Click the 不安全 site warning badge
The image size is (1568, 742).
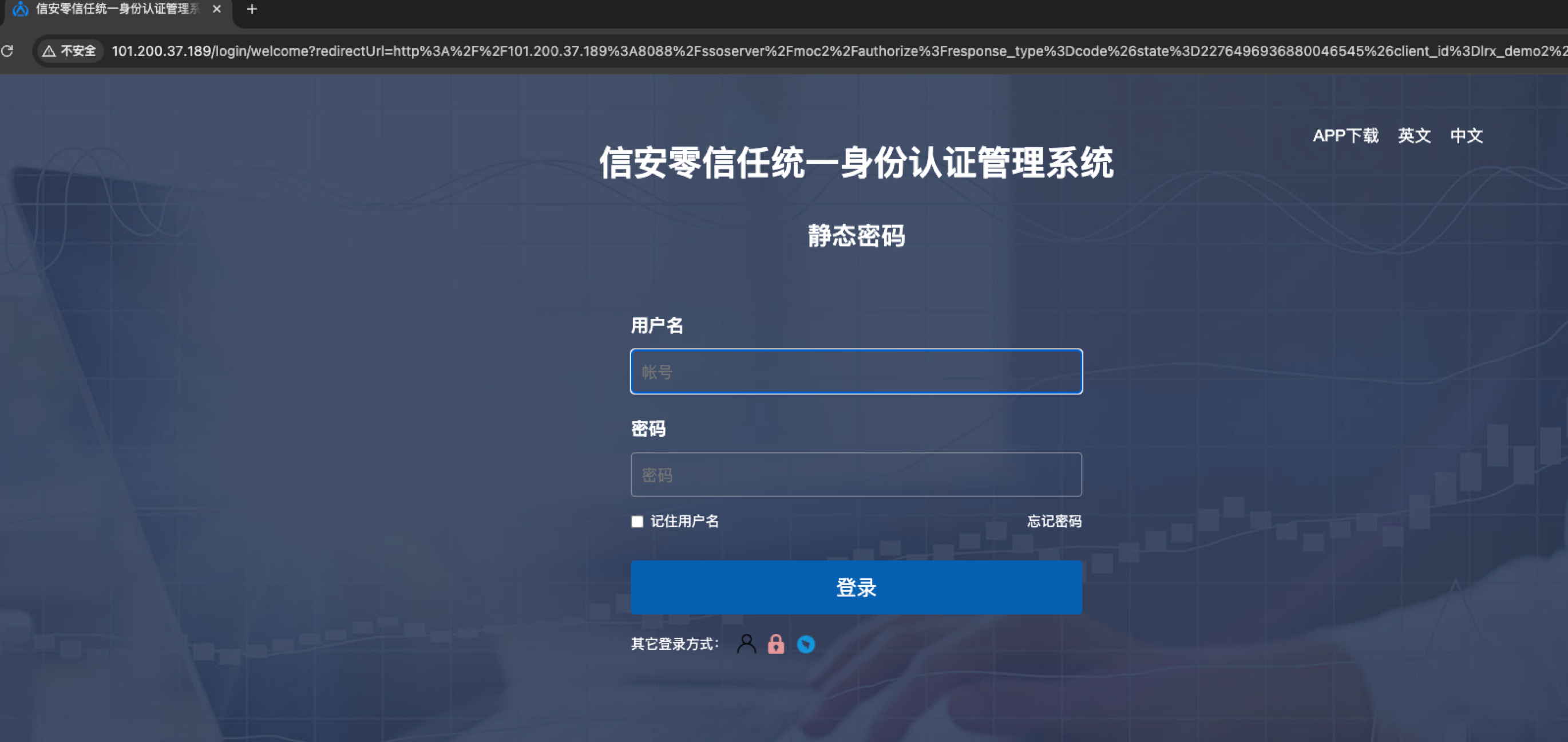69,51
